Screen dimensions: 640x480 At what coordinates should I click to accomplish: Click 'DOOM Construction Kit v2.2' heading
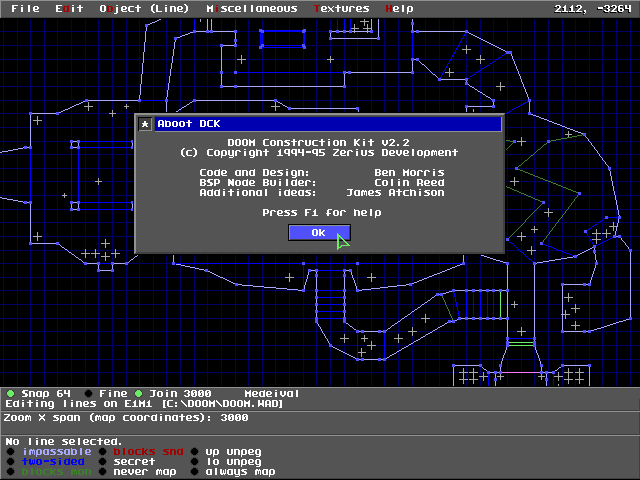[318, 142]
